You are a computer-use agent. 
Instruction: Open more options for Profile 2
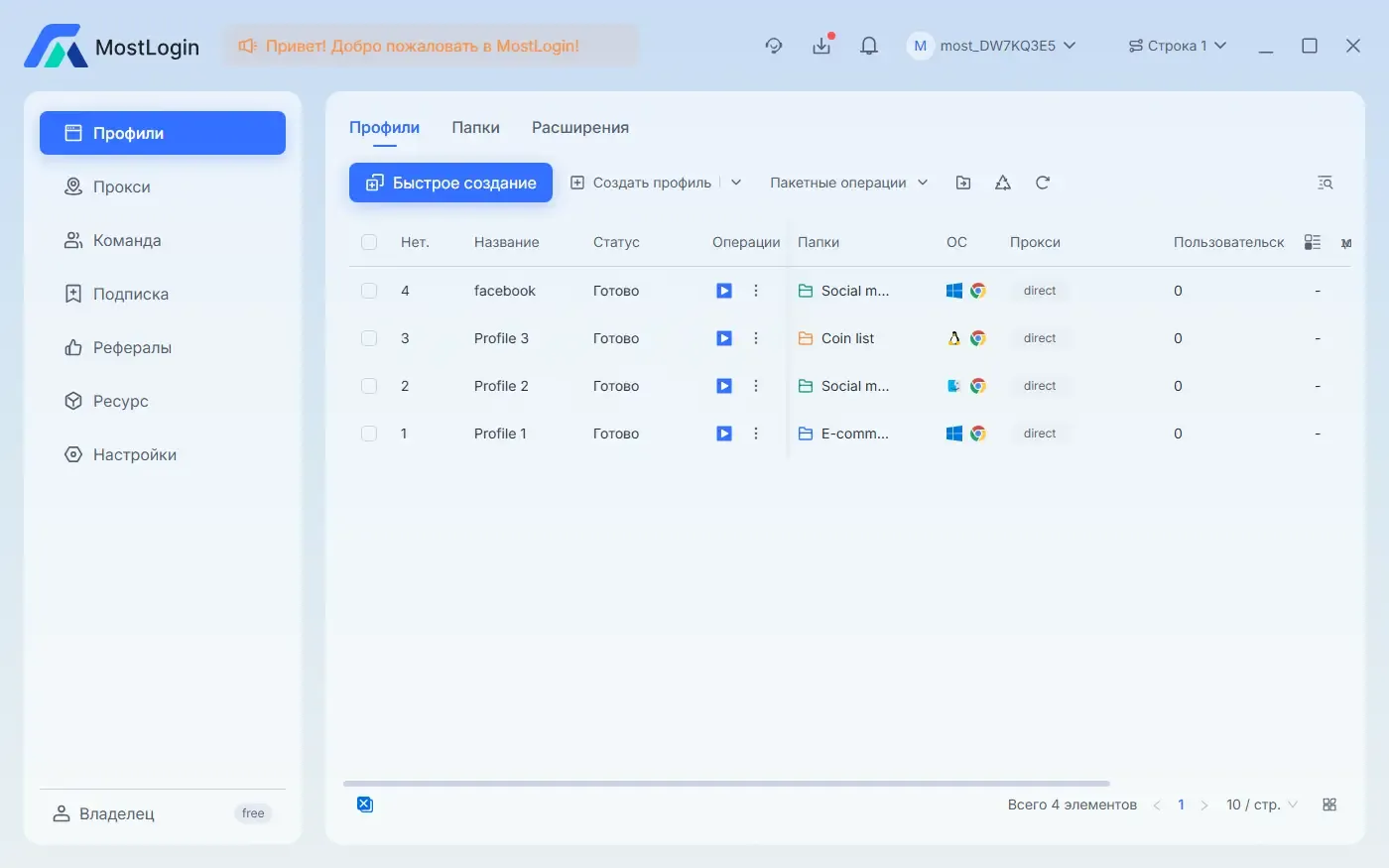tap(756, 386)
